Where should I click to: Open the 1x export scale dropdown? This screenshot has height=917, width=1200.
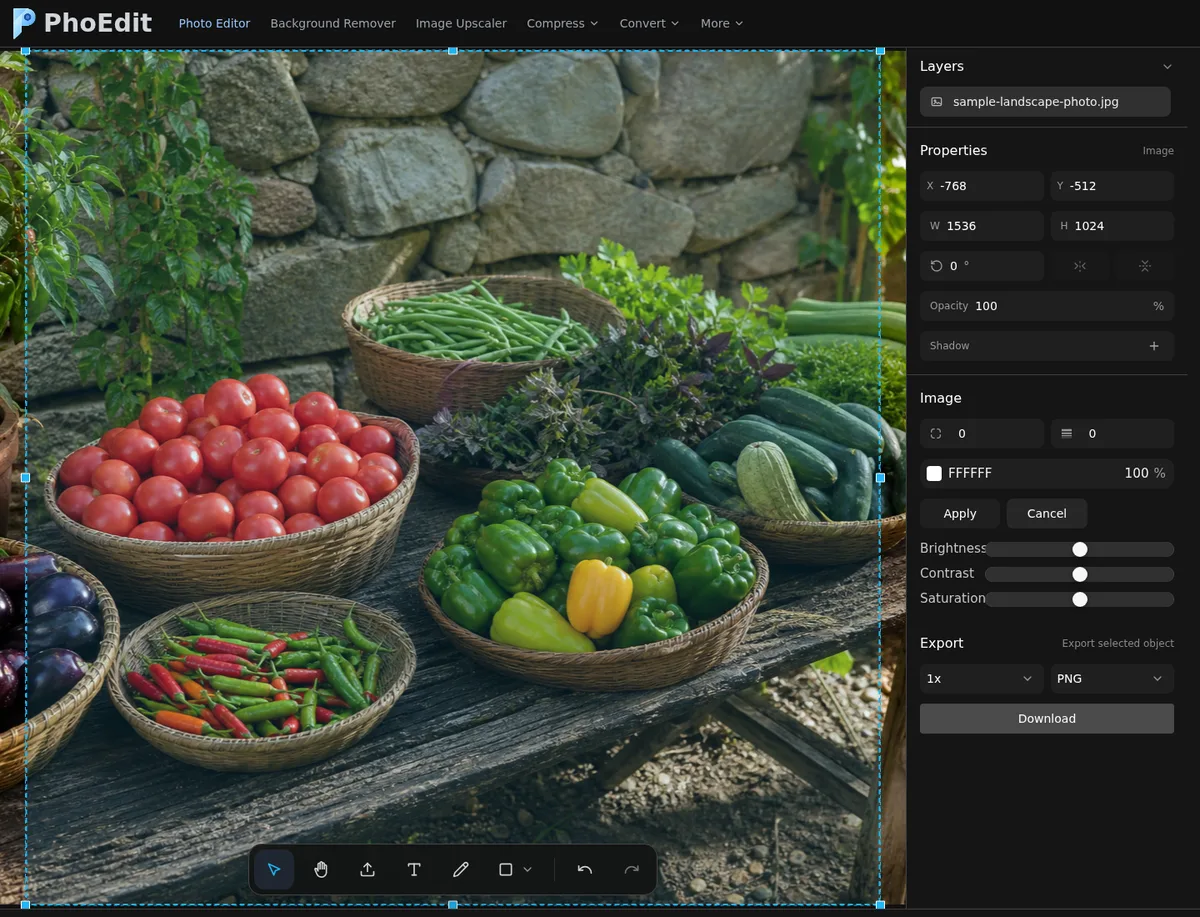coord(982,679)
